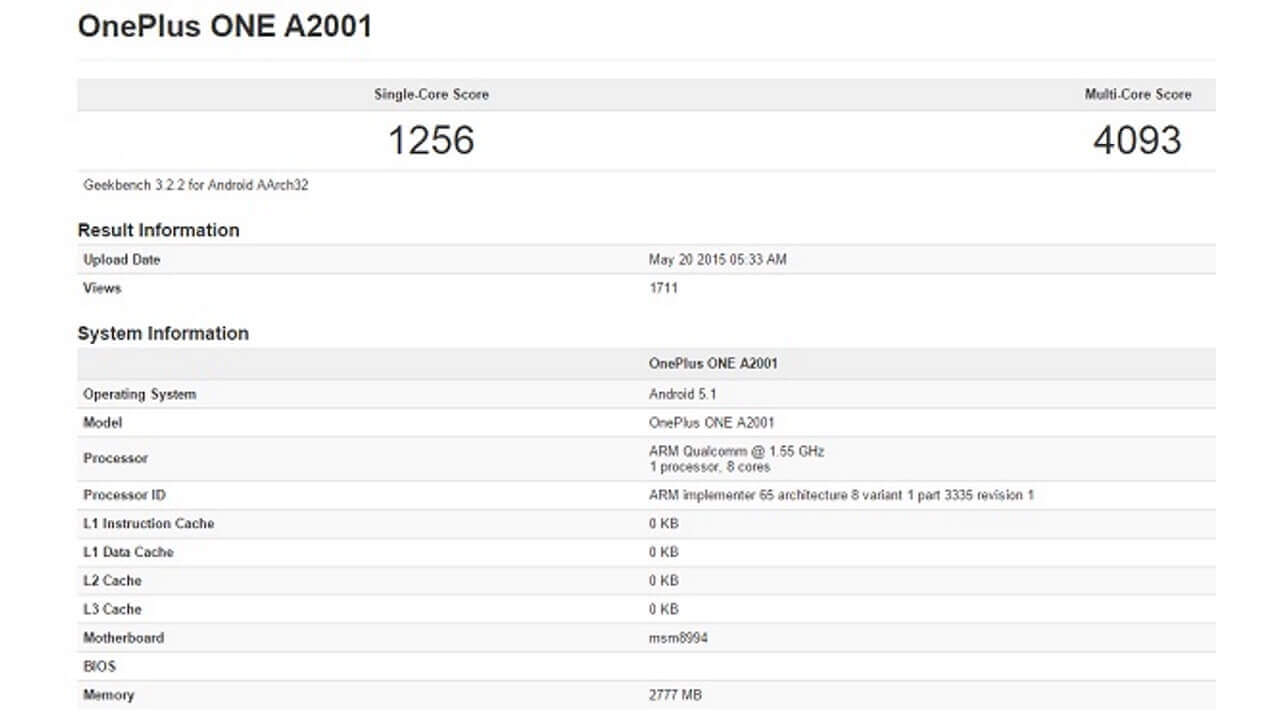Click the OnePlus ONE A2001 page title

pos(225,26)
